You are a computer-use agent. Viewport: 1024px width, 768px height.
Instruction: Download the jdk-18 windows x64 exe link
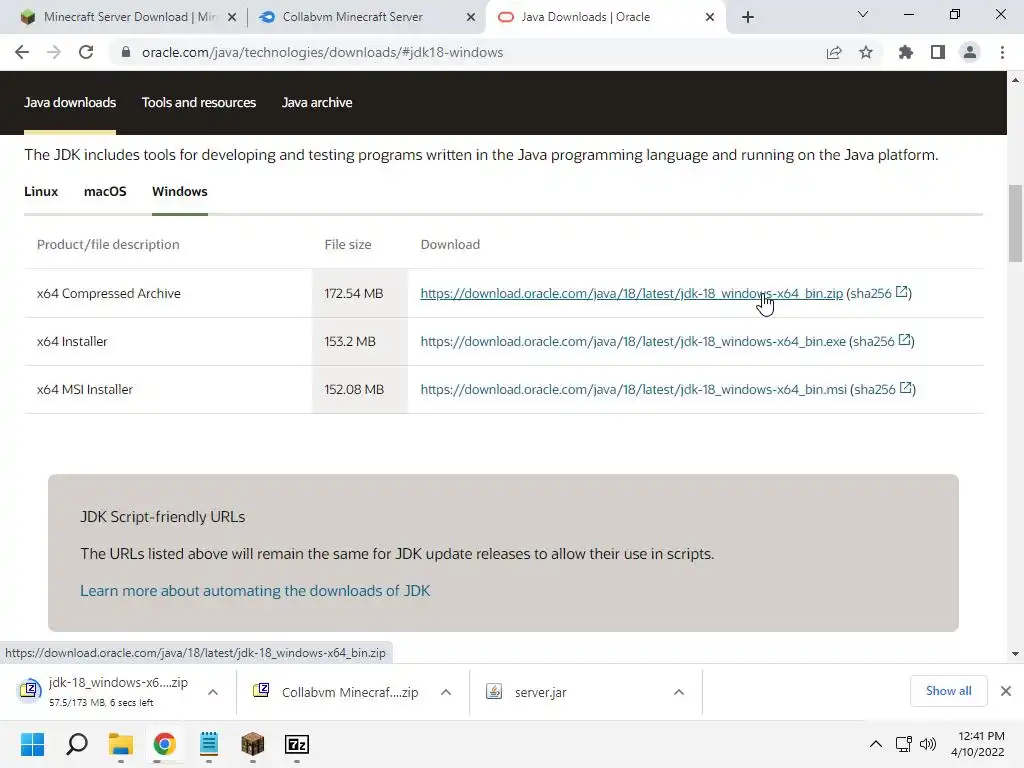[x=633, y=341]
